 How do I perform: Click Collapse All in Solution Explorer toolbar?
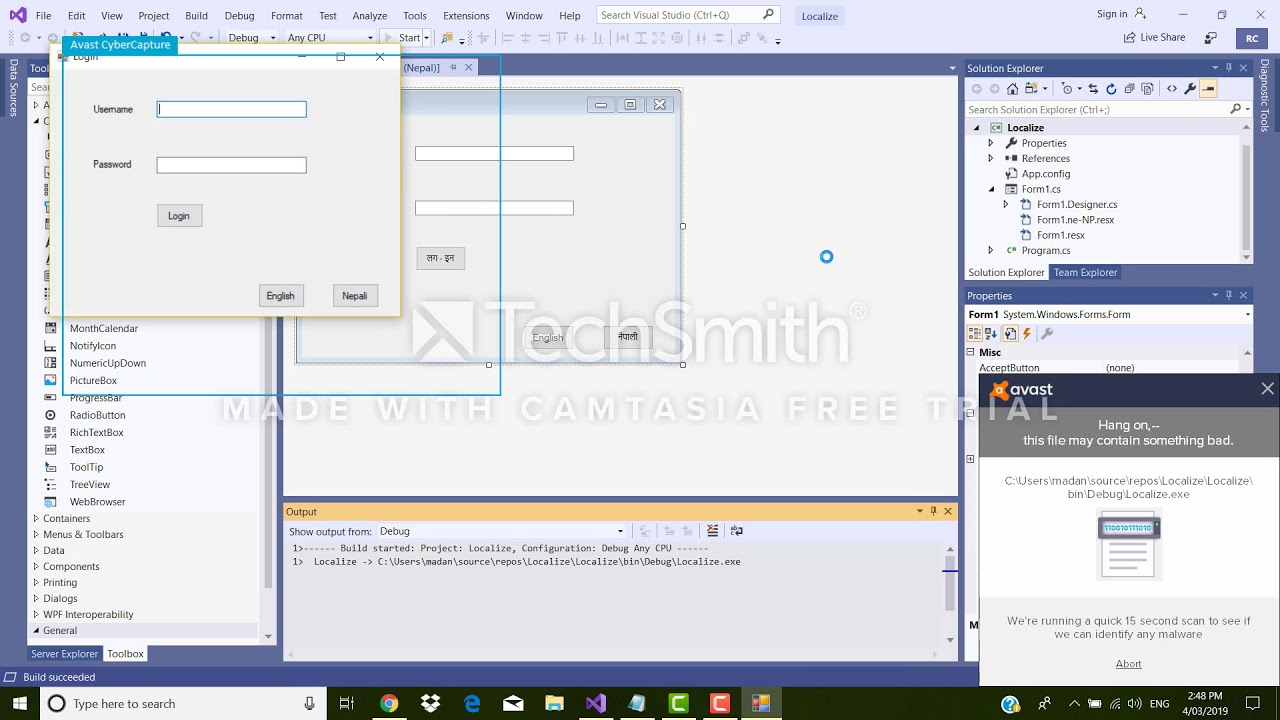point(1129,89)
